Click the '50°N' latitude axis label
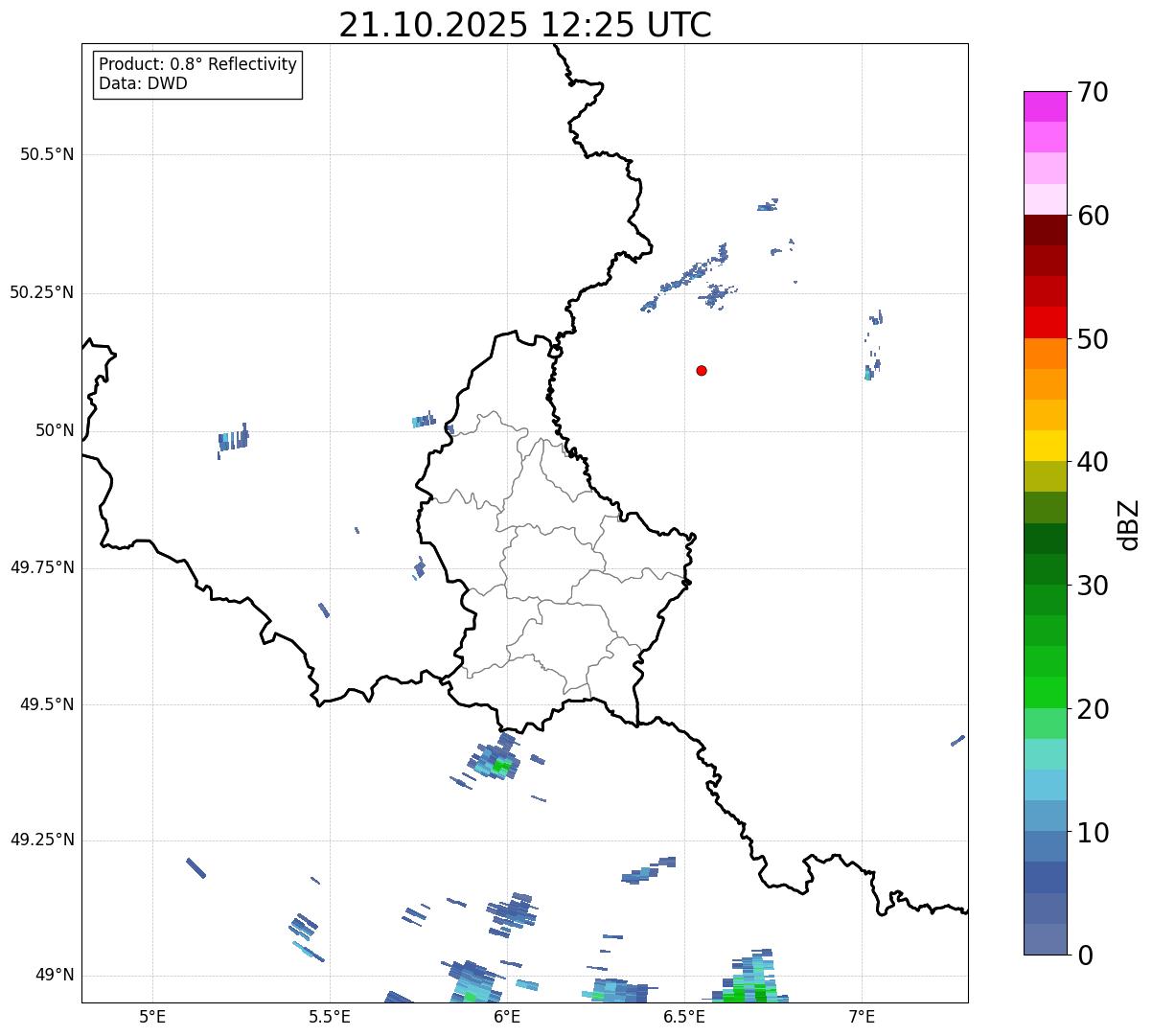 pyautogui.click(x=55, y=431)
